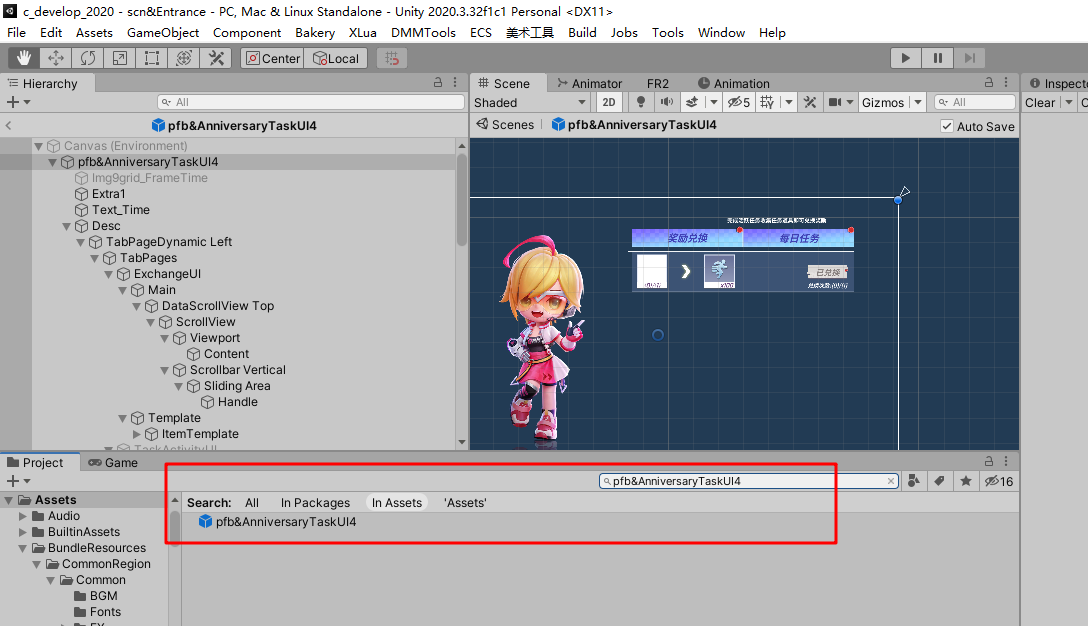Viewport: 1088px width, 626px height.
Task: Switch to the FR2 tab
Action: (658, 83)
